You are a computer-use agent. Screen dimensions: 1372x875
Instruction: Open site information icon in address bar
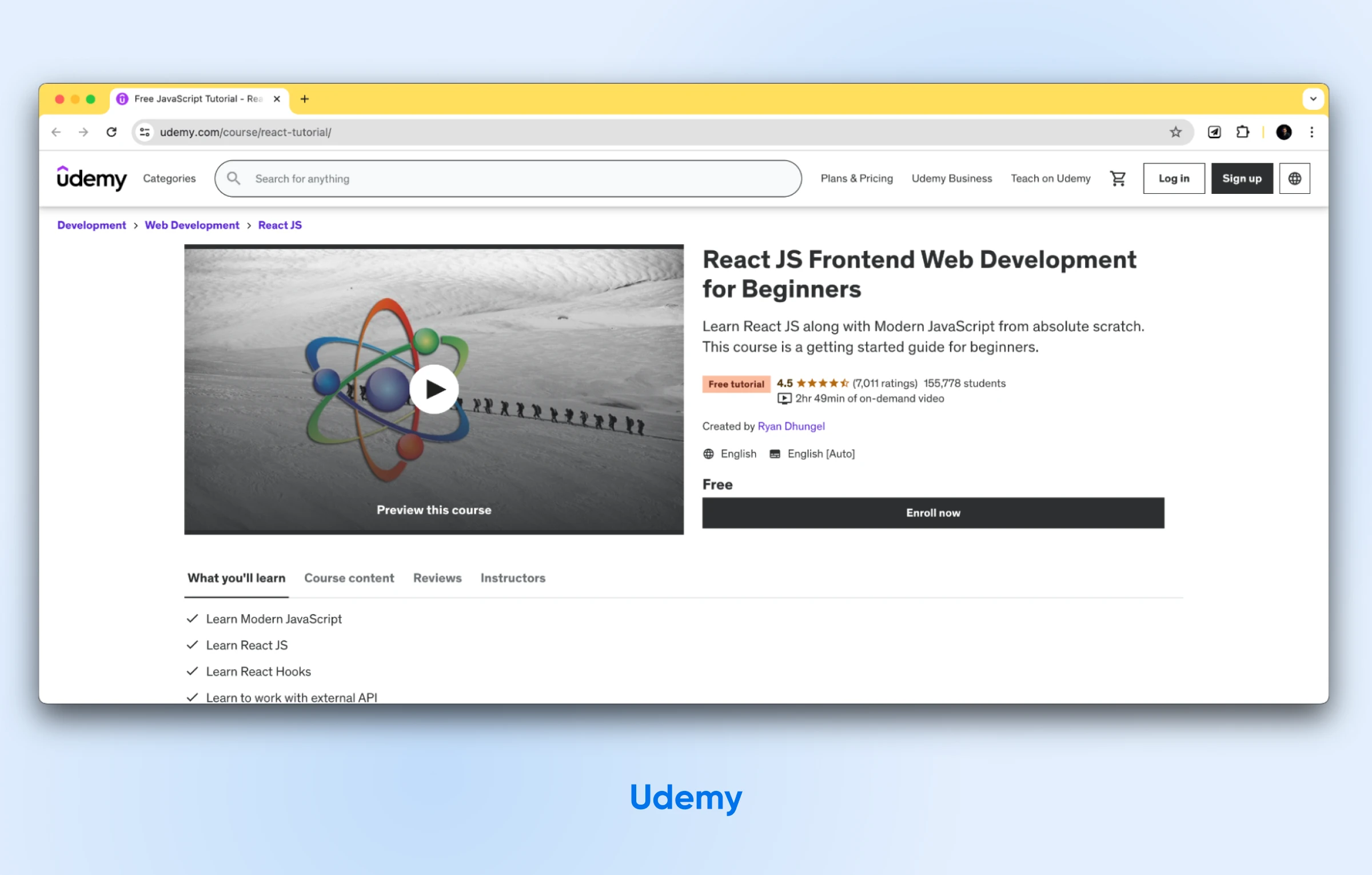145,132
